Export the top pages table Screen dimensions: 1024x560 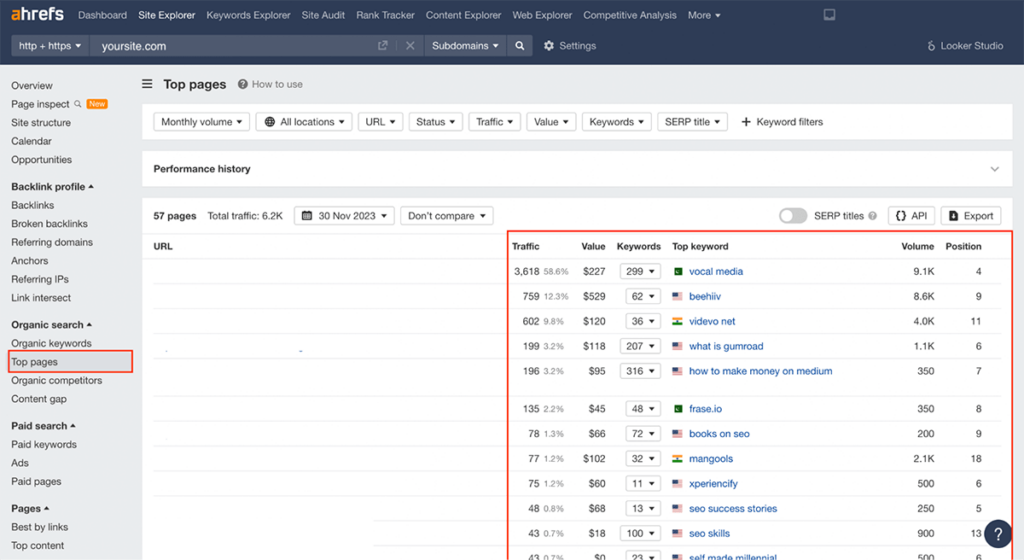pos(971,216)
